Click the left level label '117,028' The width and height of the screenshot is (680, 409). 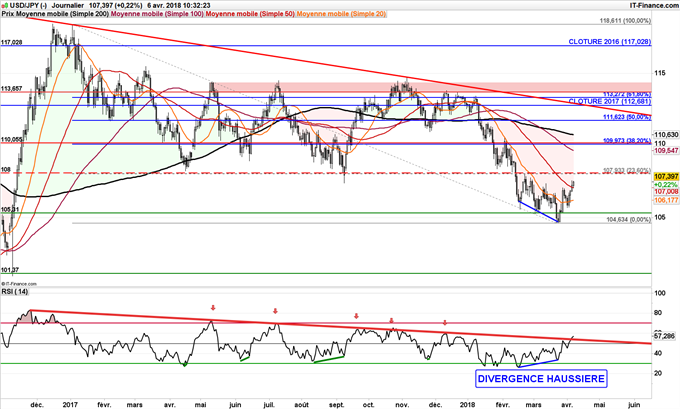[x=11, y=43]
